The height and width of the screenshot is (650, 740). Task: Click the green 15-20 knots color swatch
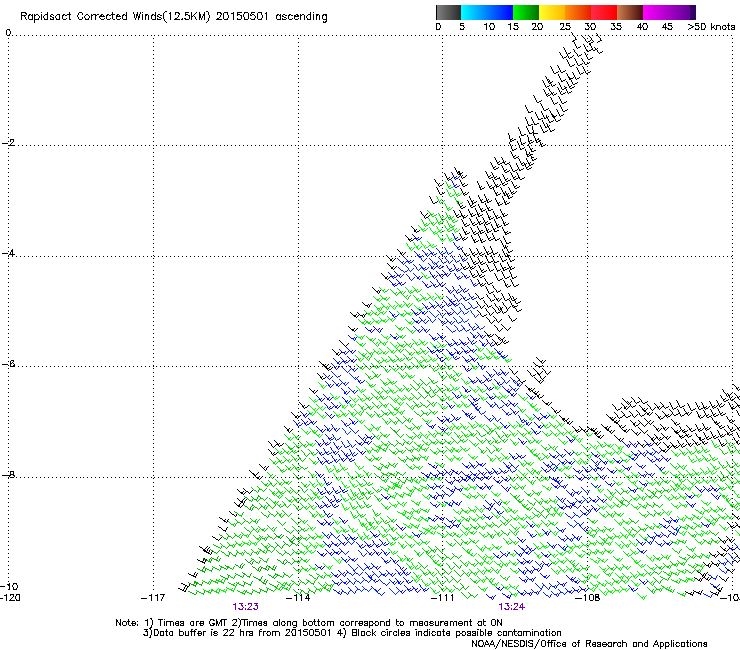526,12
